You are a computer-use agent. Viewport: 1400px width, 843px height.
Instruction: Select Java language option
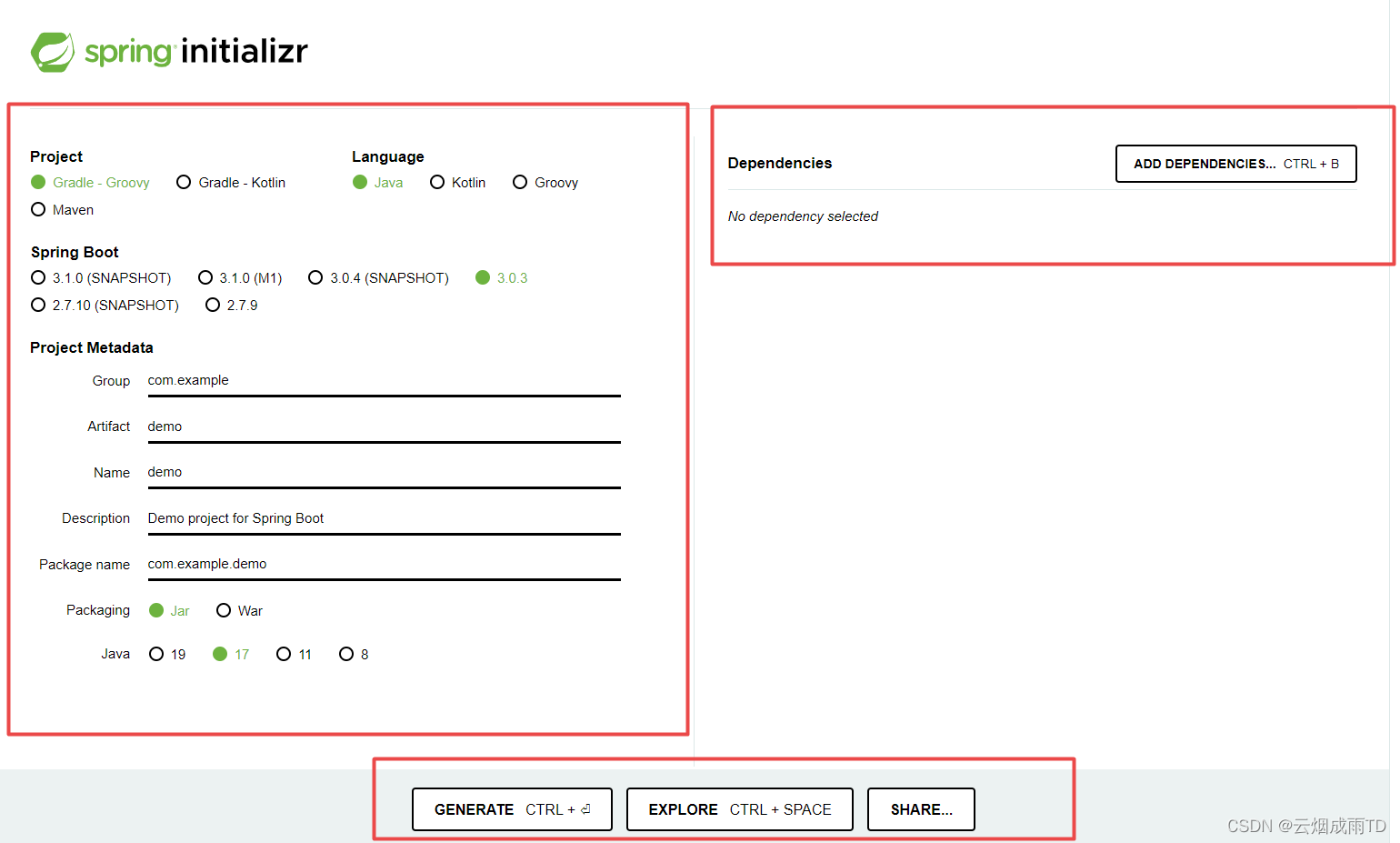(x=378, y=183)
